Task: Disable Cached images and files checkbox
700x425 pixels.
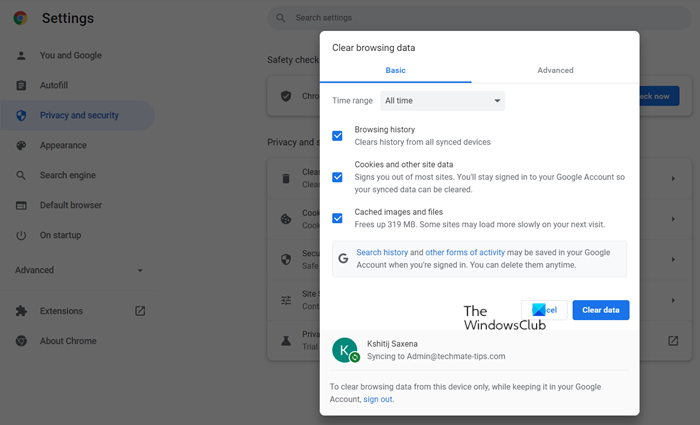Action: click(337, 218)
